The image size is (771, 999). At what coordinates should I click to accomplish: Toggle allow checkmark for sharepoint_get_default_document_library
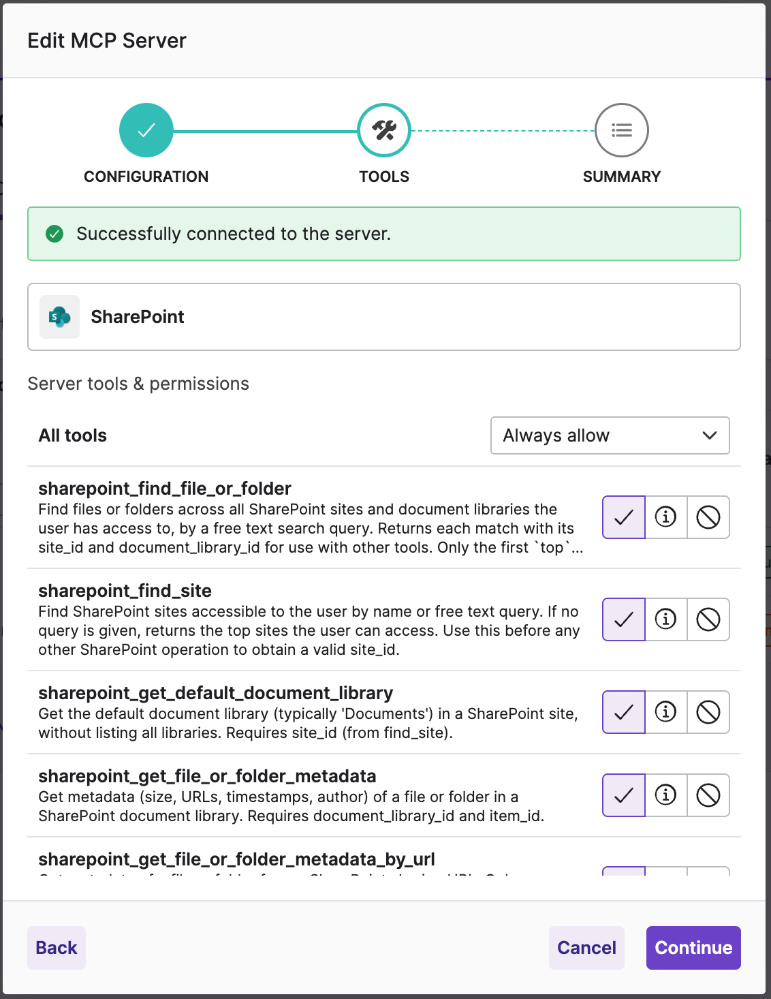(624, 712)
